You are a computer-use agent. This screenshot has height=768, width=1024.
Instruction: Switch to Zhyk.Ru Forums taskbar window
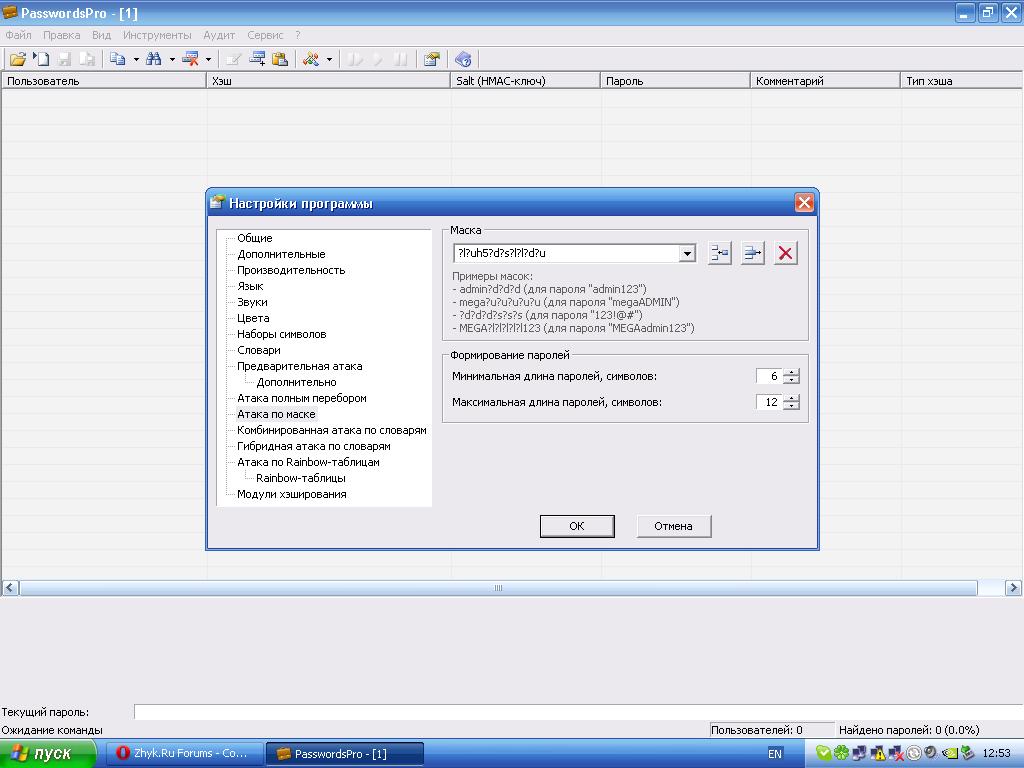[185, 753]
